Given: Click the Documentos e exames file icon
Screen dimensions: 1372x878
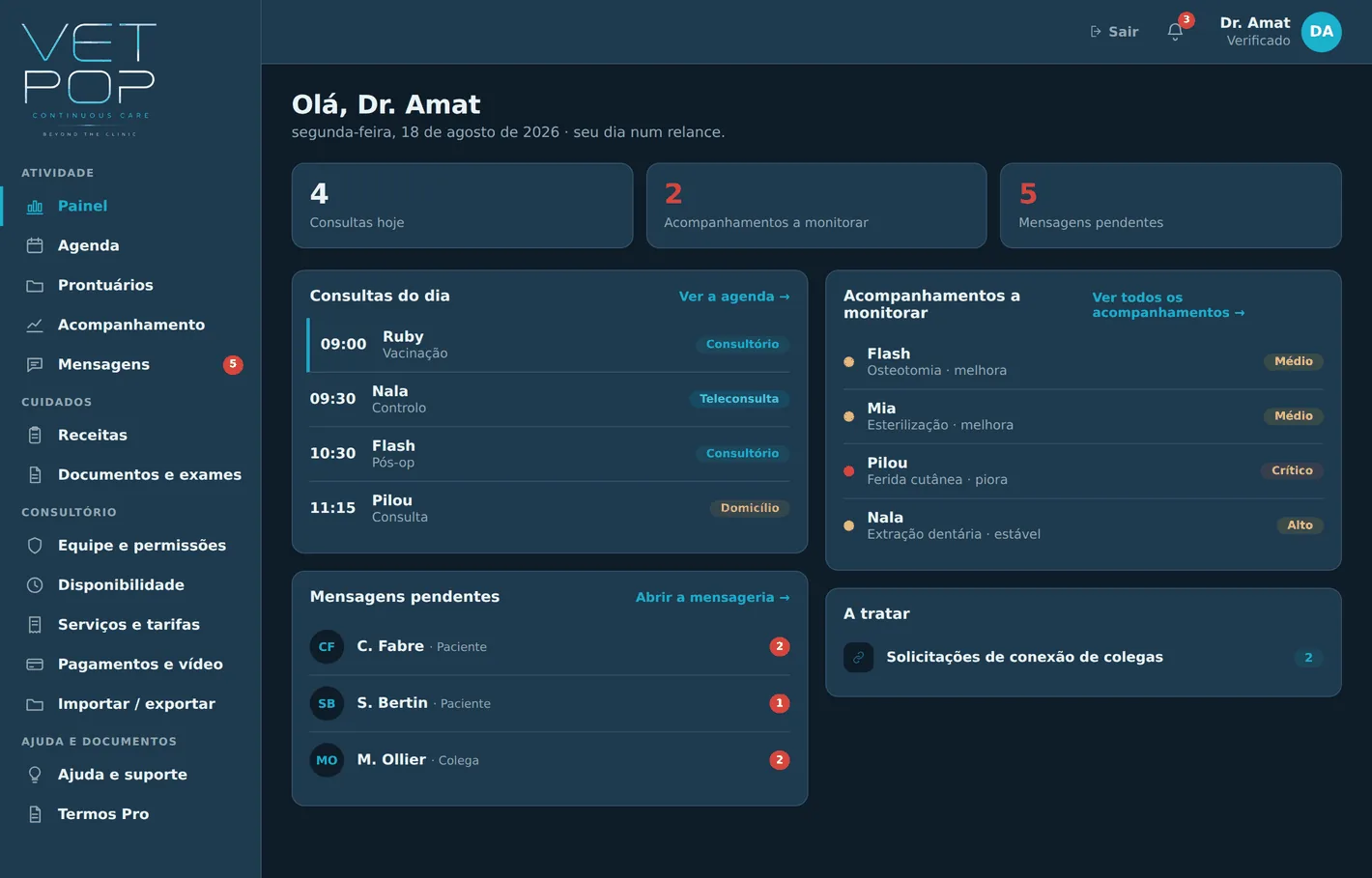Looking at the screenshot, I should (35, 474).
